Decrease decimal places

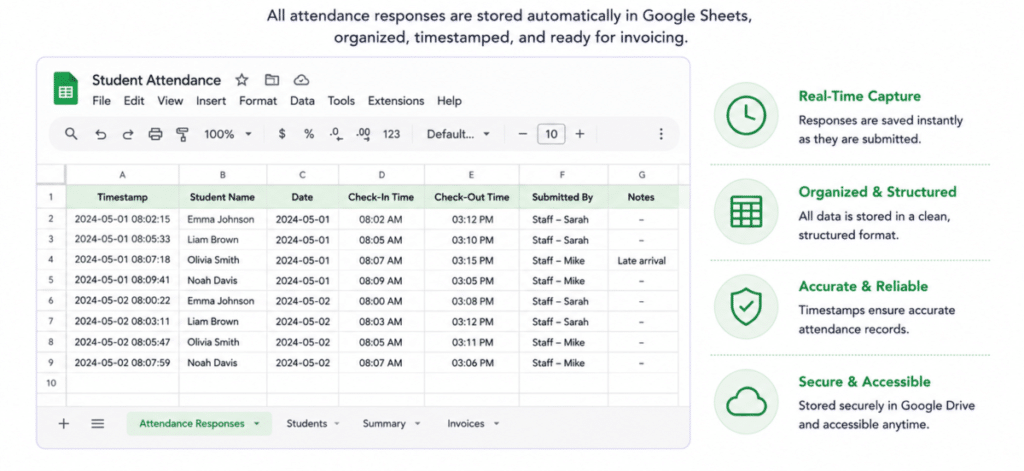[x=336, y=134]
